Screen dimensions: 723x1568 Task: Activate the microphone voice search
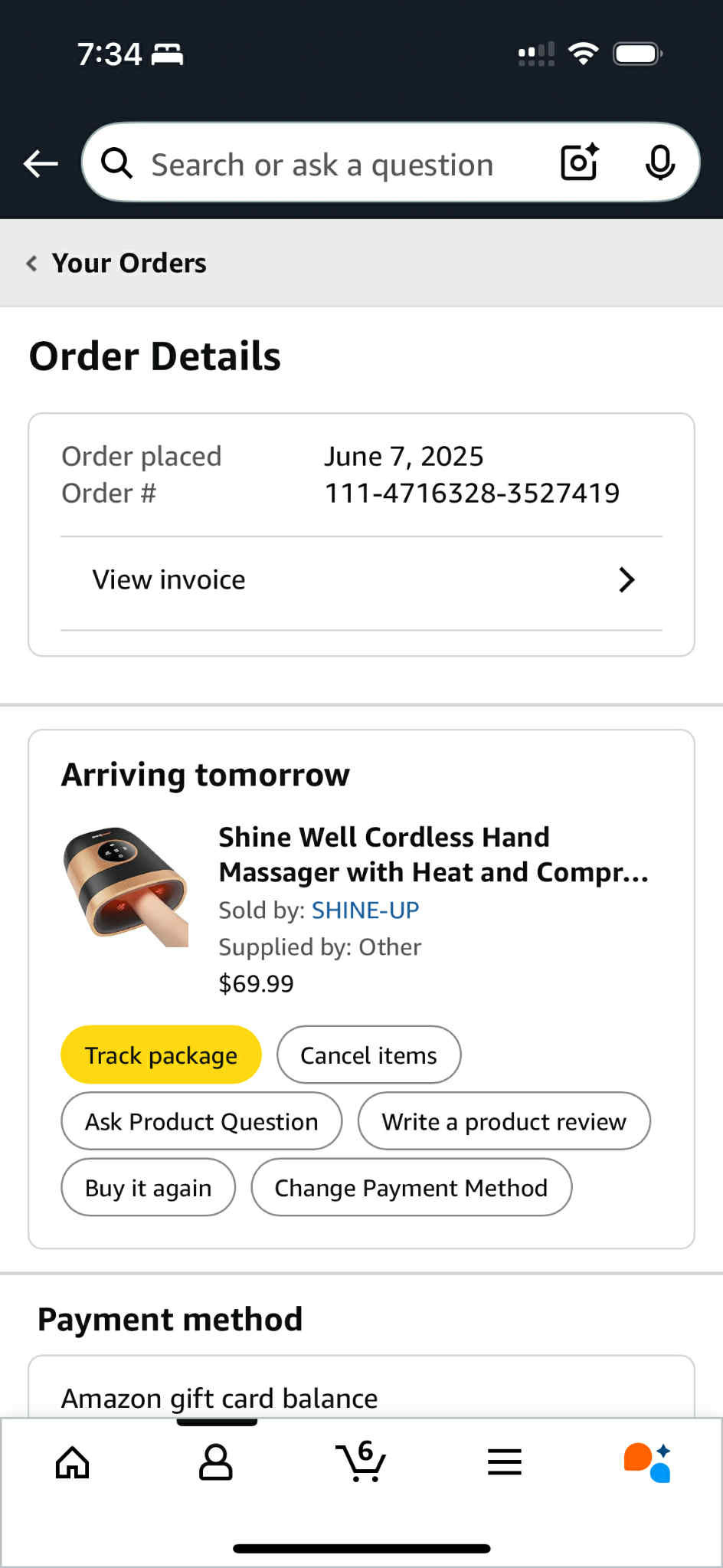click(x=659, y=162)
